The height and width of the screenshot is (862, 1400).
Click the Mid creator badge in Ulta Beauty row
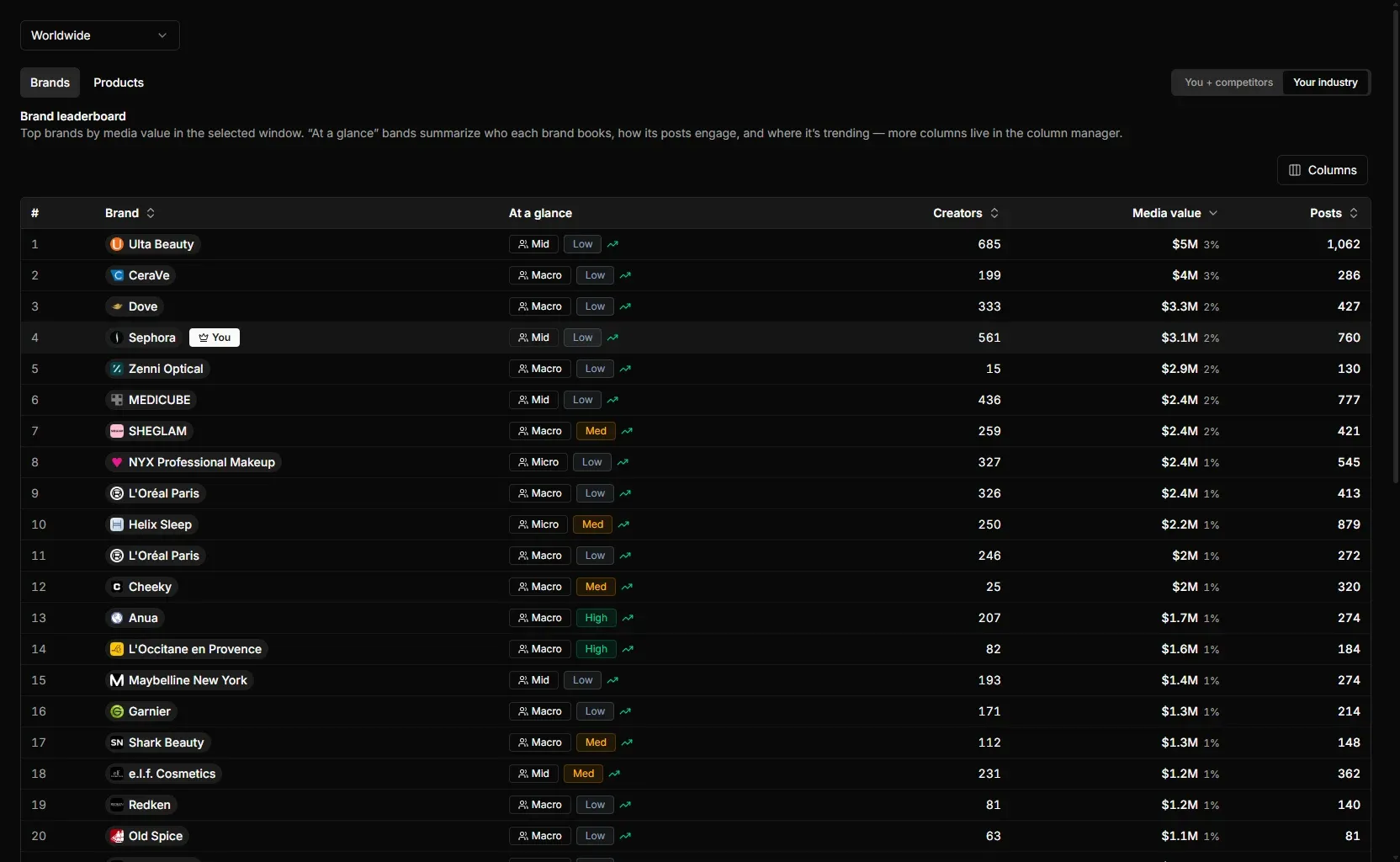pos(533,244)
